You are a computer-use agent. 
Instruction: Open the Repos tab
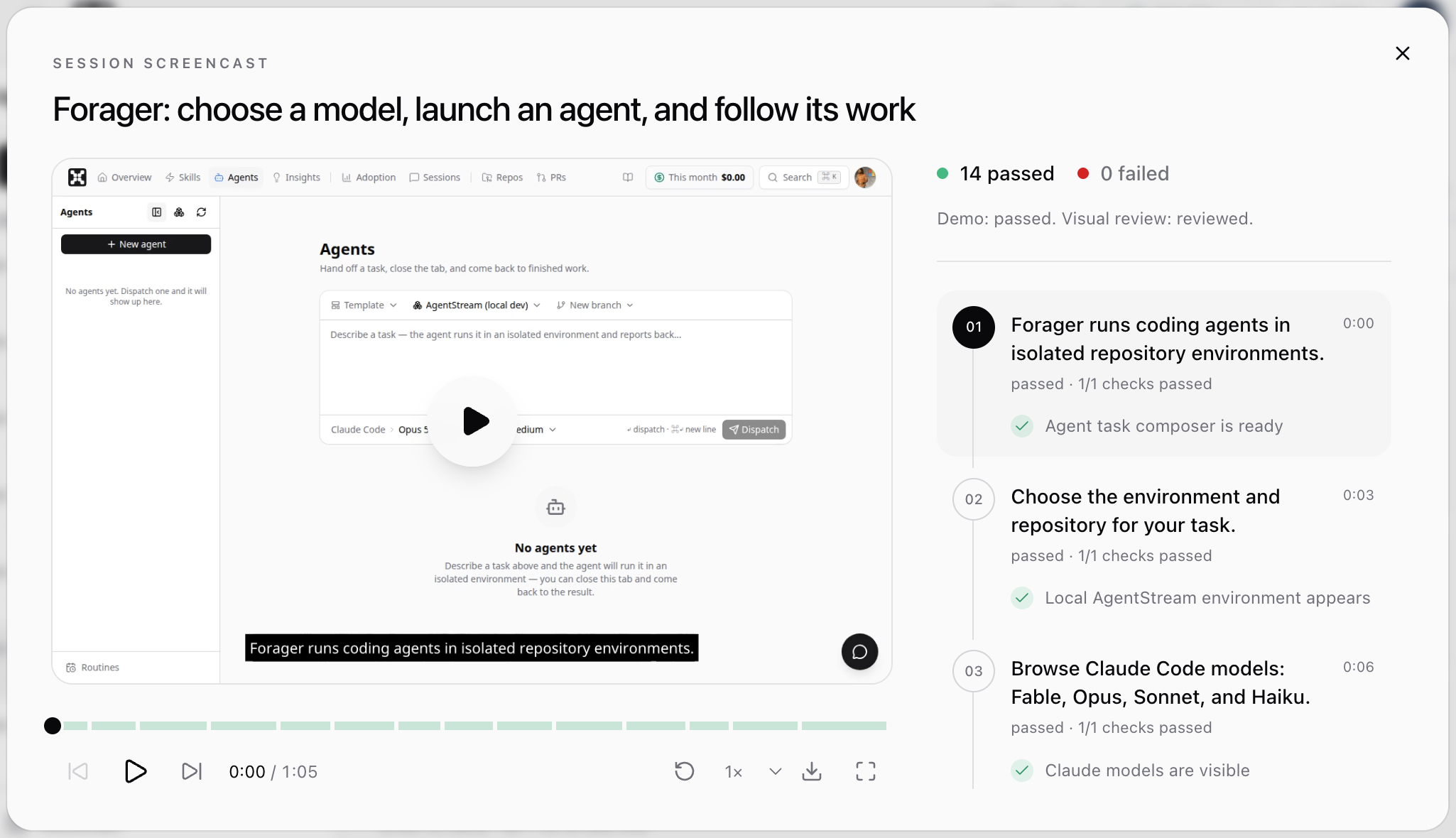[x=502, y=178]
